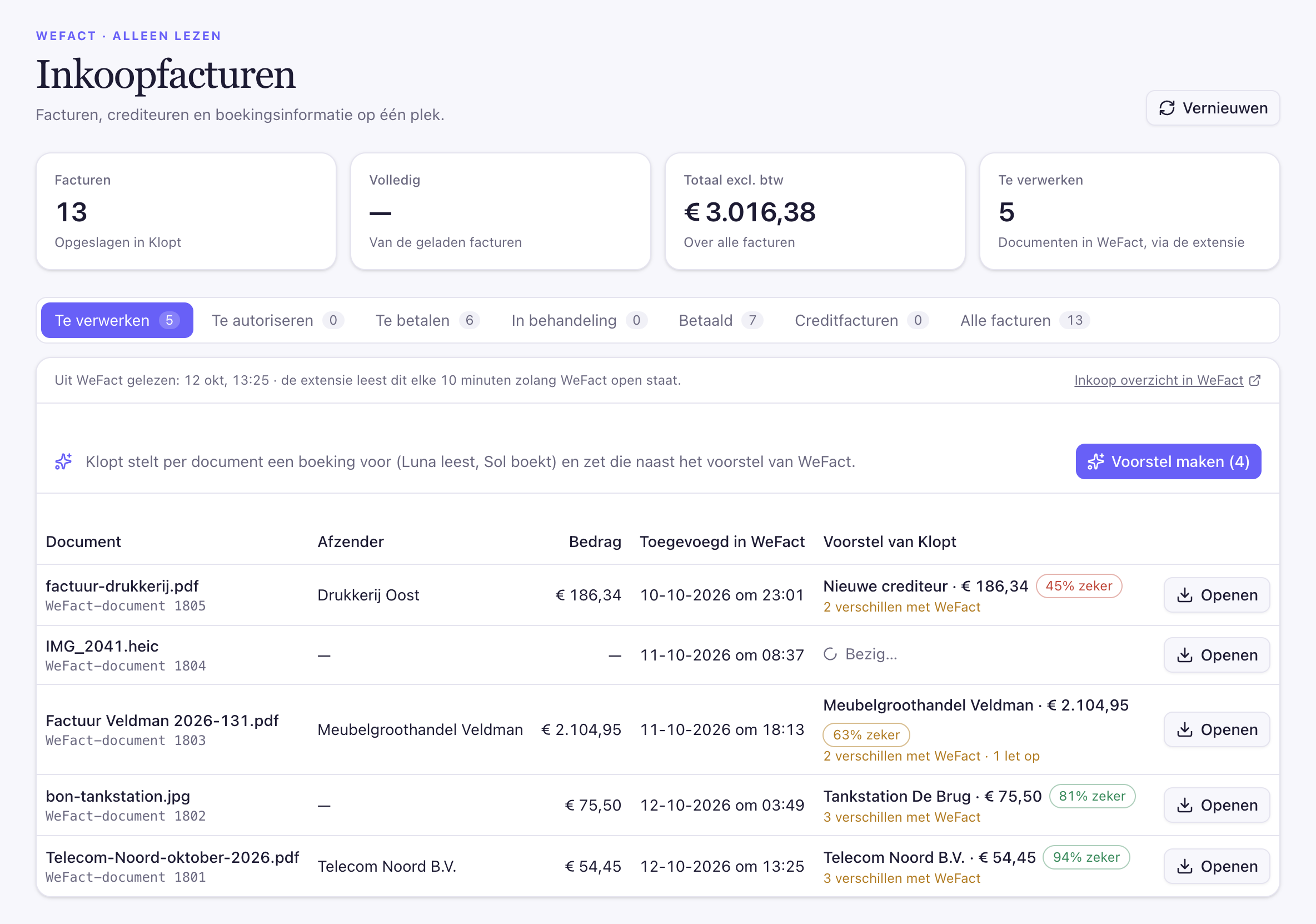The image size is (1316, 924).
Task: Click file name bon-tankstation.jpg
Action: [118, 796]
